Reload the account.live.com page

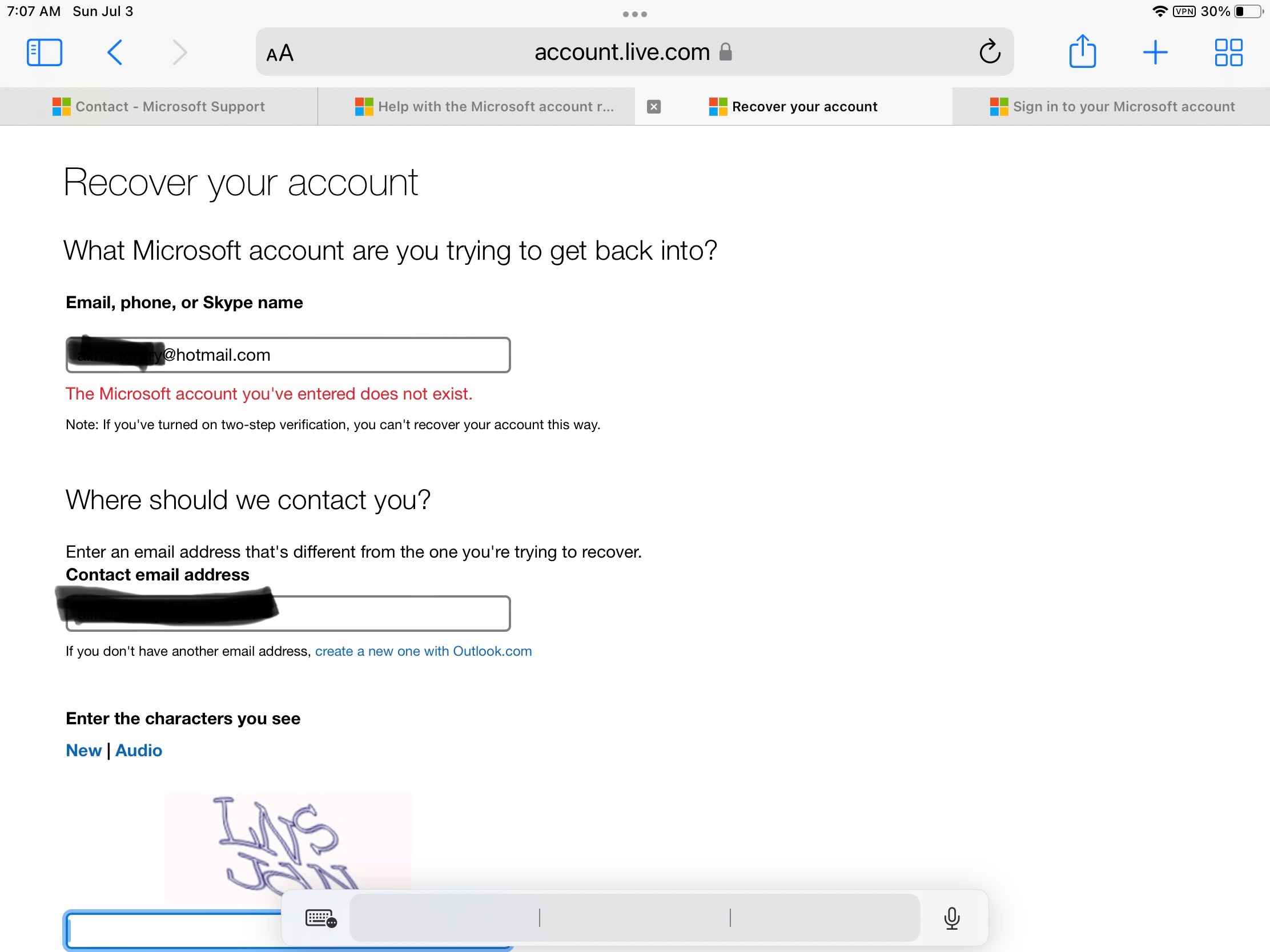click(989, 51)
